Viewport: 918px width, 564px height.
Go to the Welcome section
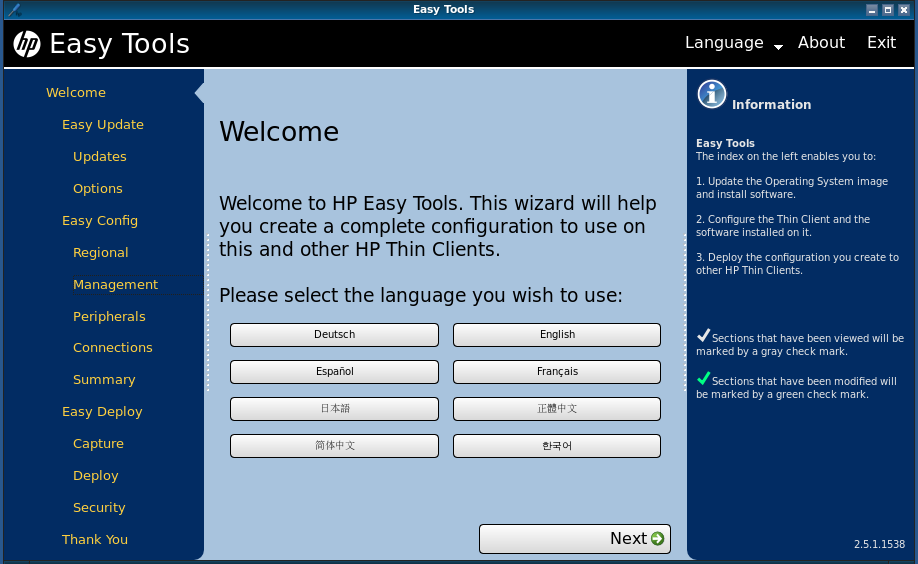tap(76, 93)
